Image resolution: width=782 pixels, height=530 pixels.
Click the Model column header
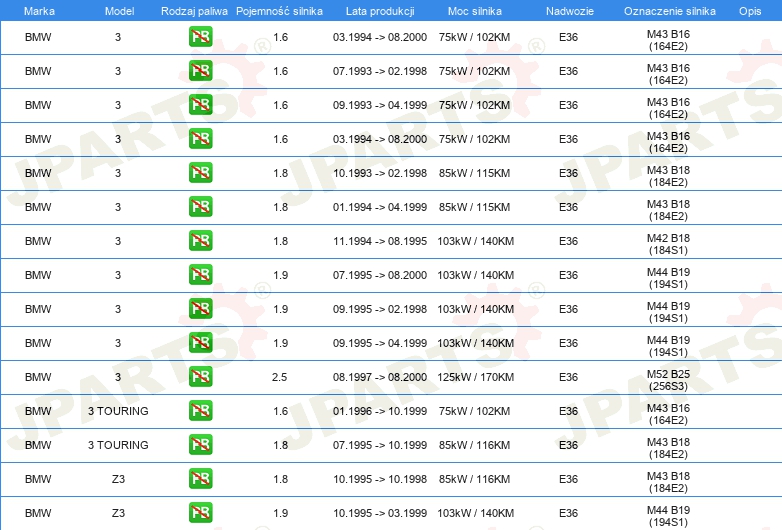click(x=119, y=11)
